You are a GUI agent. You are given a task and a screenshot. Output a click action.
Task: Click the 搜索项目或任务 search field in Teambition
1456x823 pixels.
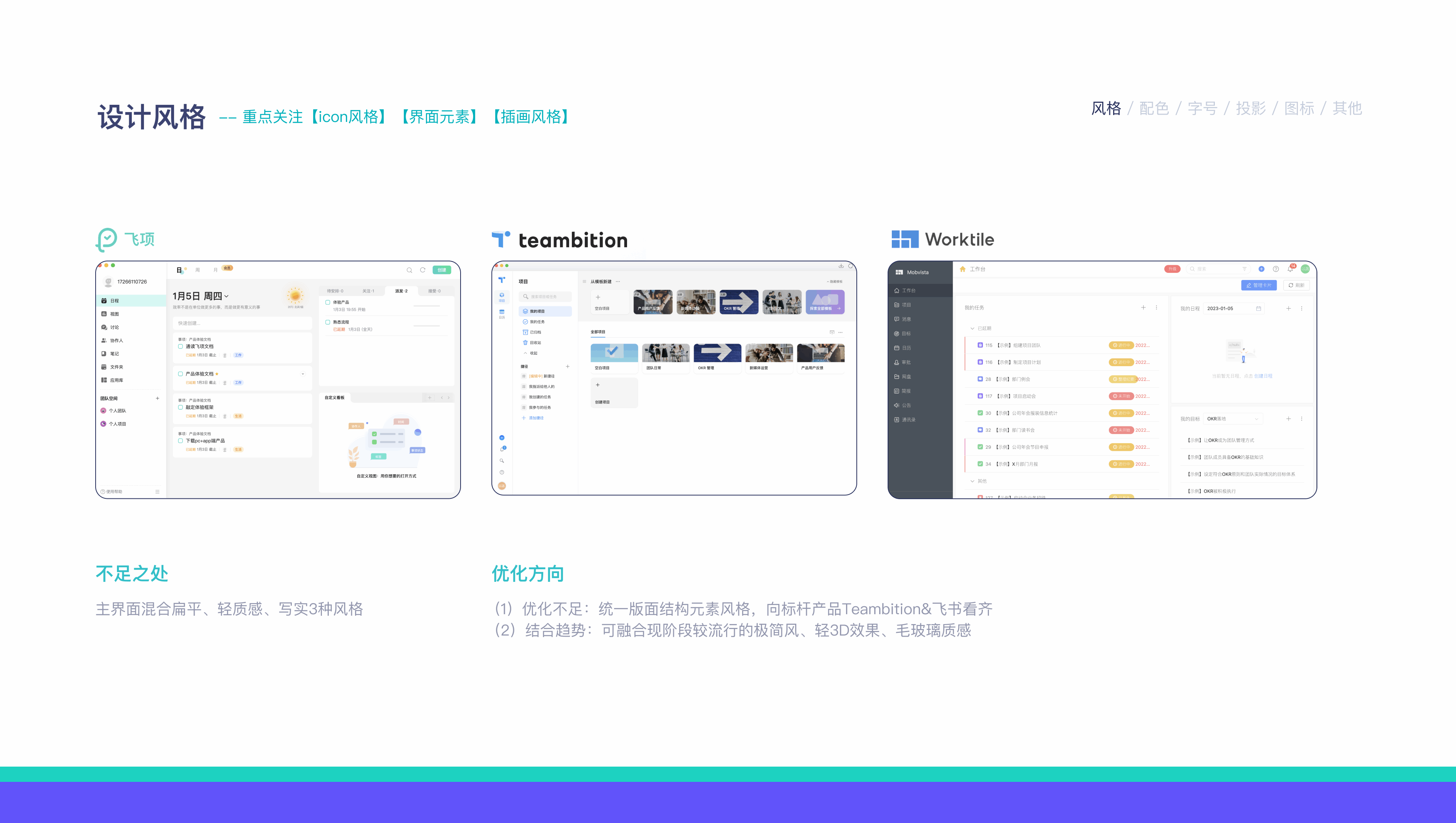[546, 297]
